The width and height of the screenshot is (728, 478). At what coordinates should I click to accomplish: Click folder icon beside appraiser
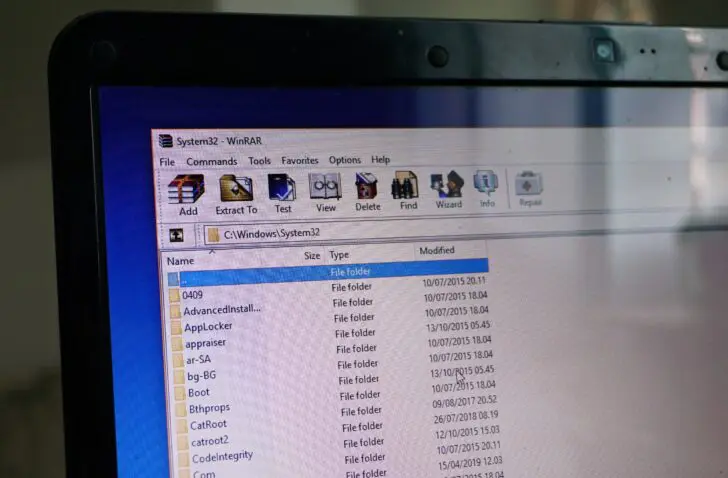point(177,345)
